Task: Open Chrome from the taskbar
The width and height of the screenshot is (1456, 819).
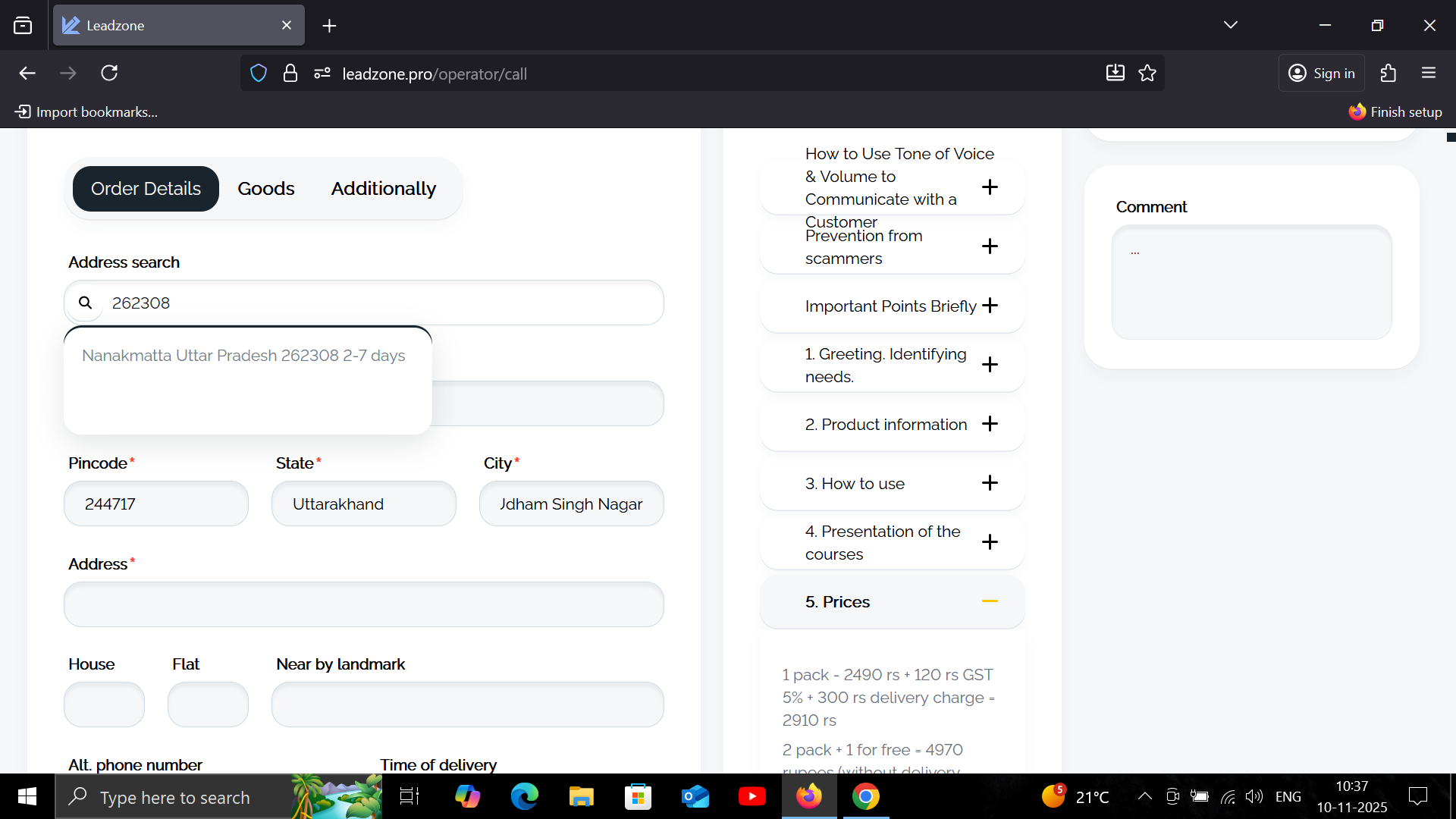Action: 865,796
